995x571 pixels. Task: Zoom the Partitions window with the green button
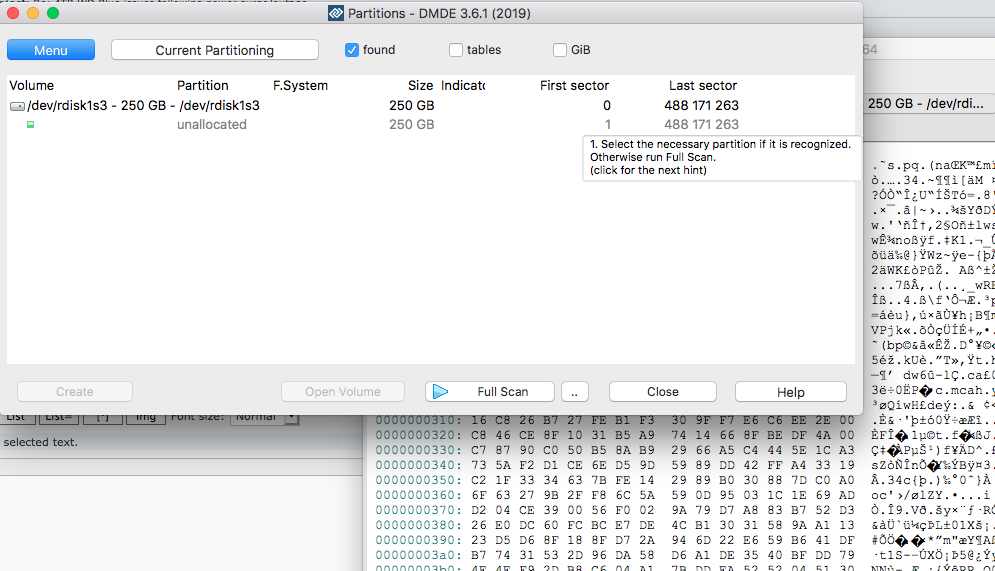(53, 13)
